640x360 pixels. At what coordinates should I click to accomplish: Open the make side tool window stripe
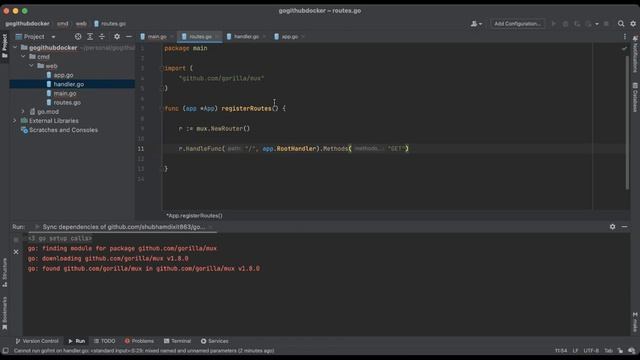635,322
